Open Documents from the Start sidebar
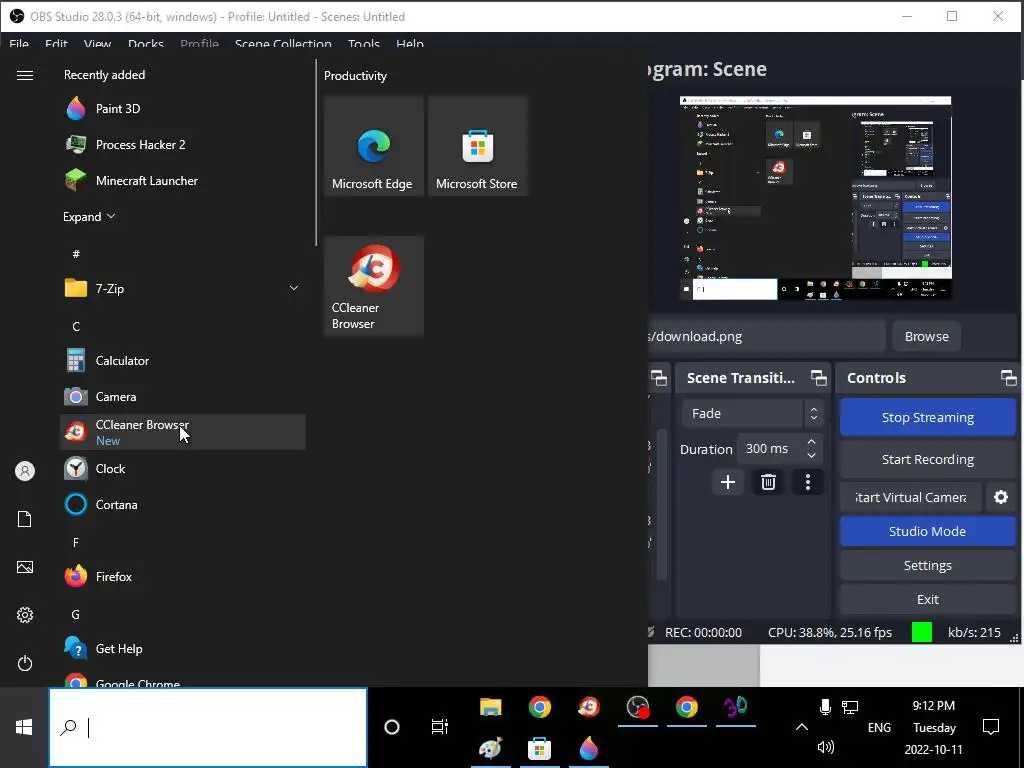Screen dimensions: 1024x768 [x=25, y=519]
